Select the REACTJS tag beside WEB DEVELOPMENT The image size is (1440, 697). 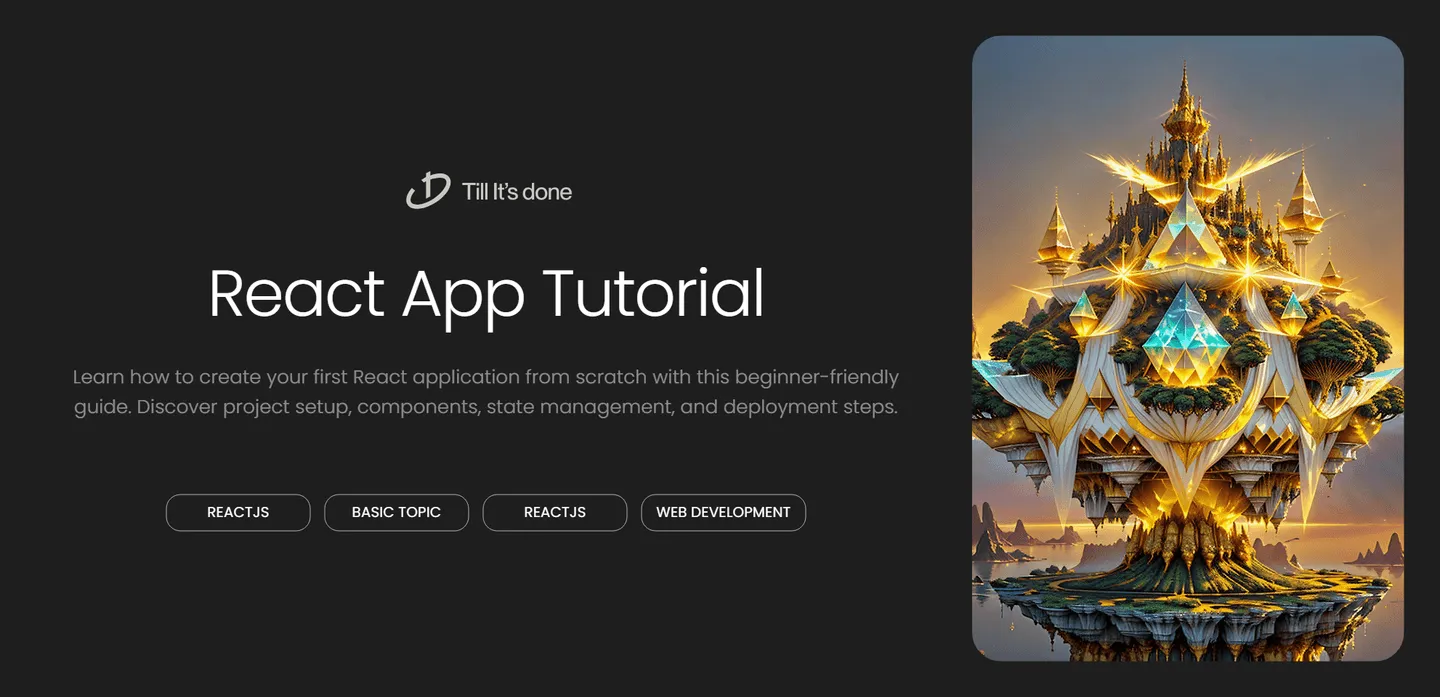point(555,512)
